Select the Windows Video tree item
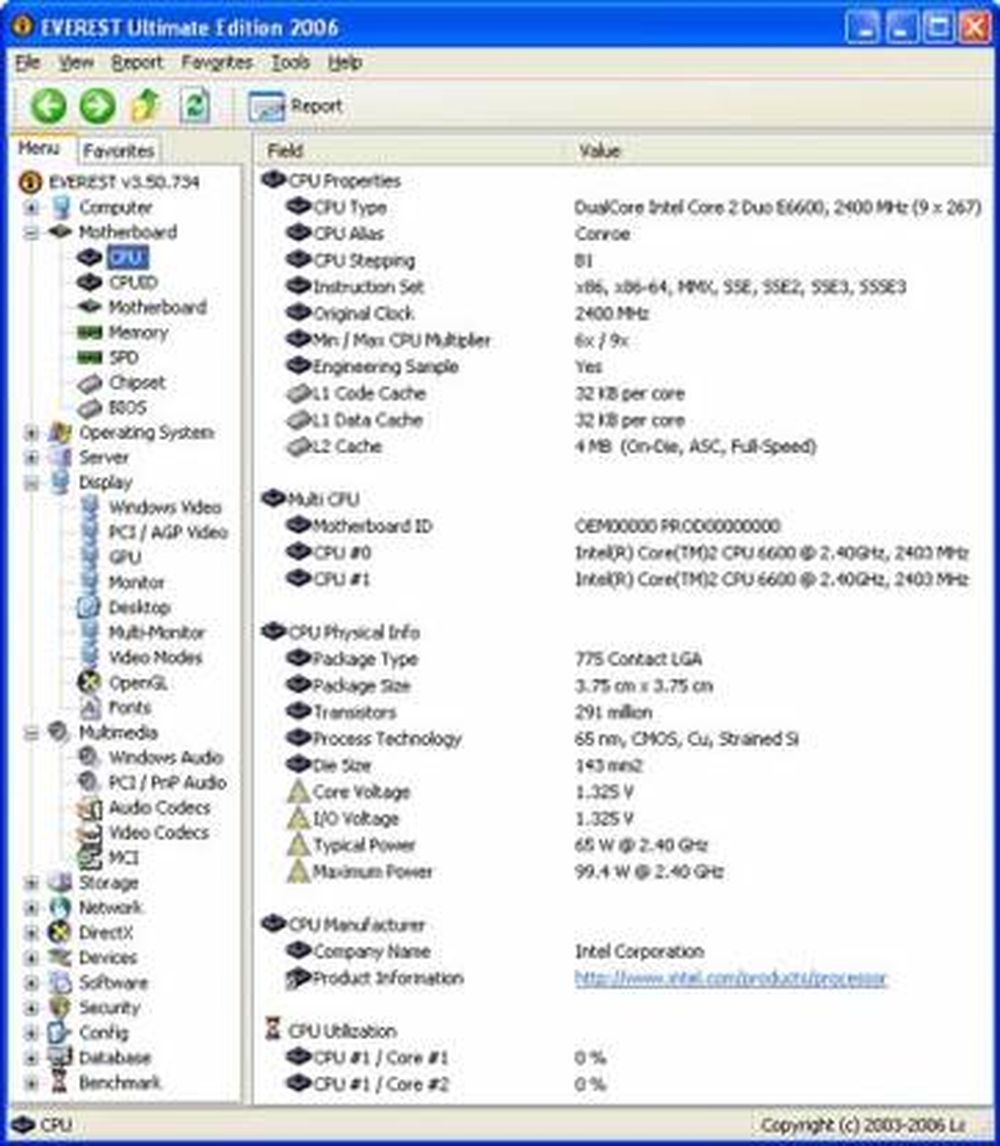 (164, 507)
